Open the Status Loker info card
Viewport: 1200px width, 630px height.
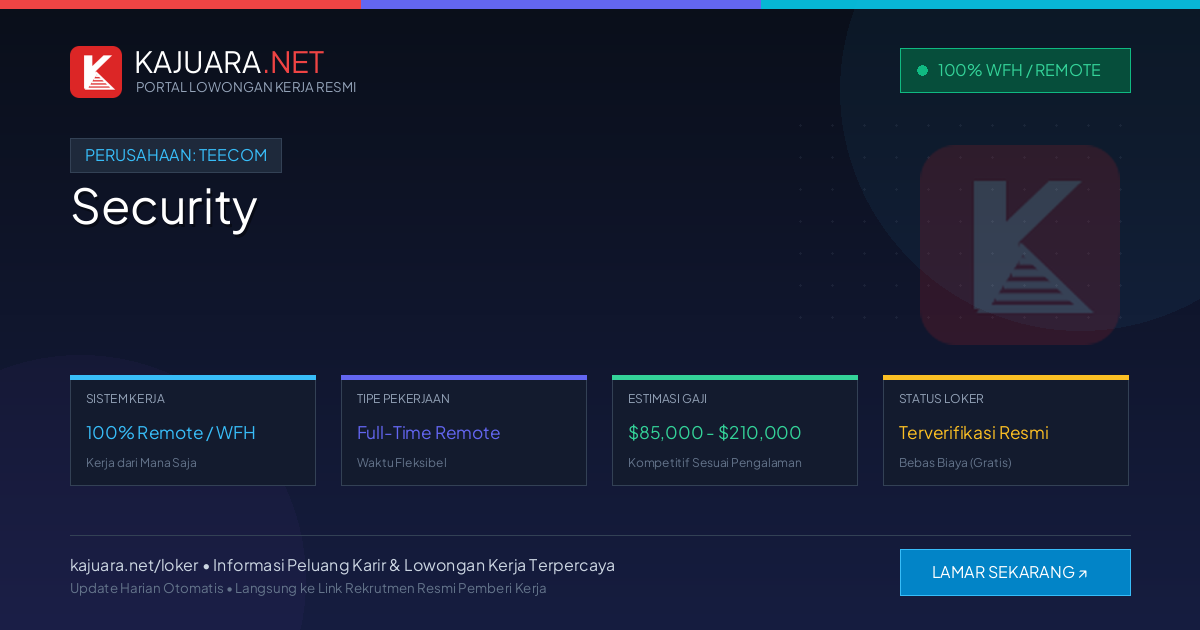point(1006,431)
